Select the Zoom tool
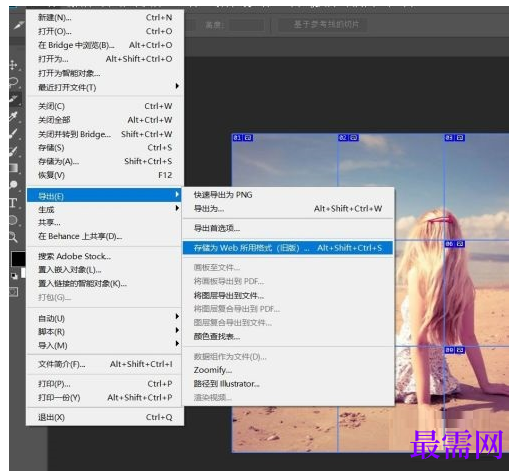This screenshot has width=522, height=476. click(x=14, y=237)
